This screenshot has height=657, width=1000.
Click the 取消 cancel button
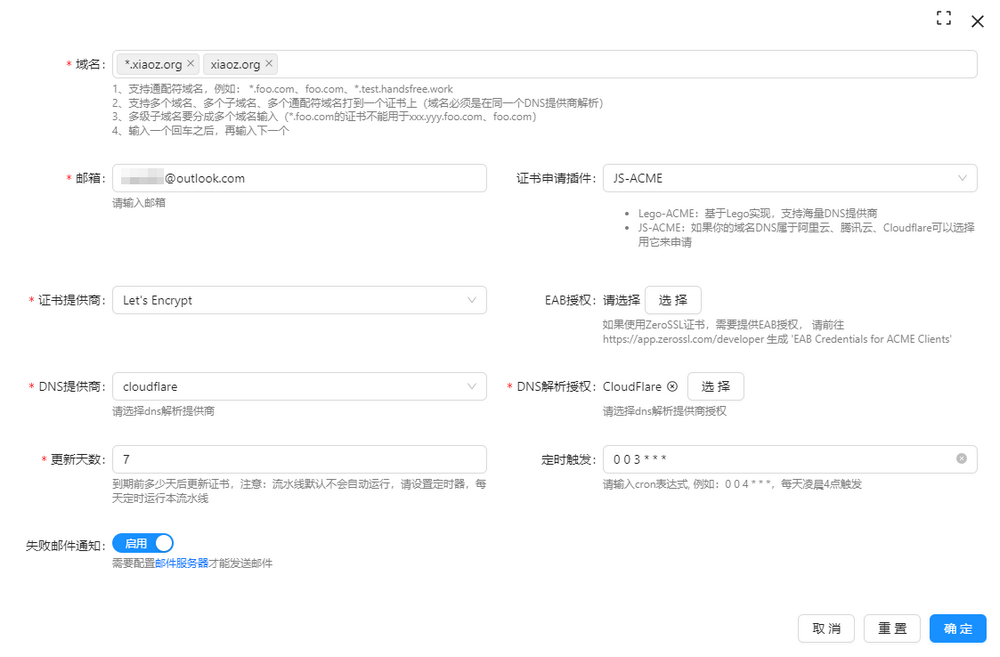pos(826,628)
